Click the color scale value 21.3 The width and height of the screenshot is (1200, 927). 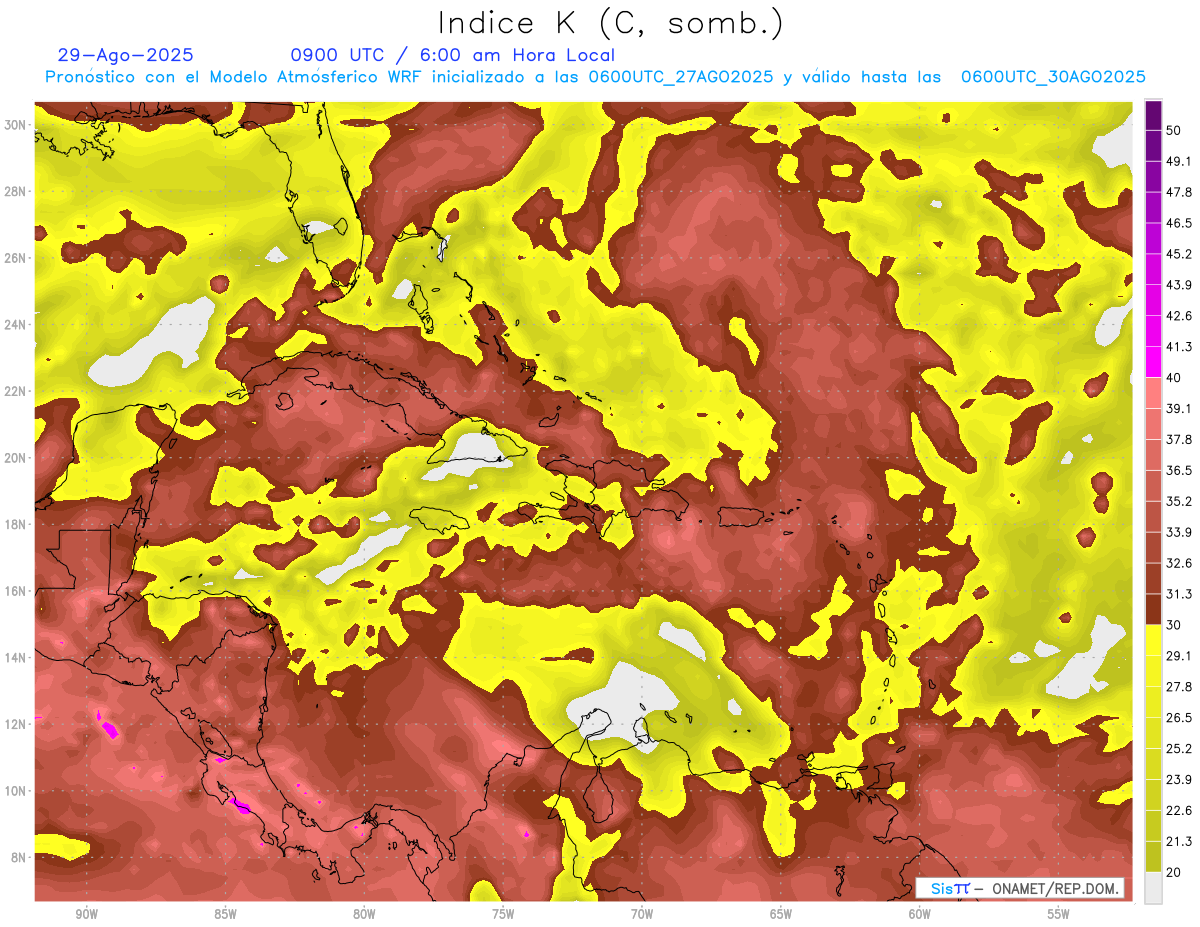[1179, 841]
